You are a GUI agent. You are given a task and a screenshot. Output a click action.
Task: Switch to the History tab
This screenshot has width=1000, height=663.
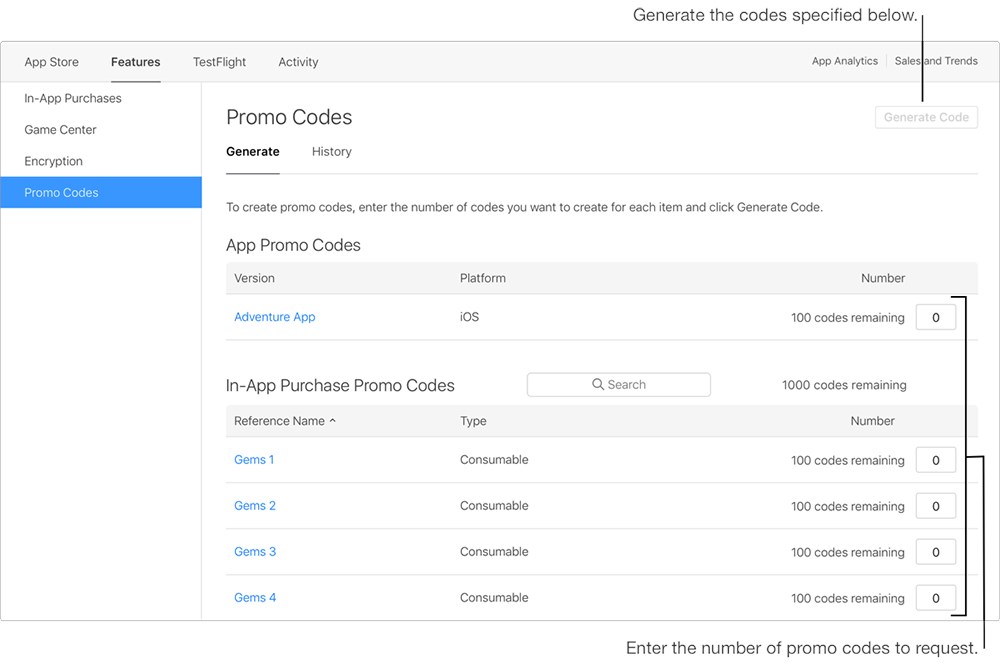pyautogui.click(x=331, y=152)
